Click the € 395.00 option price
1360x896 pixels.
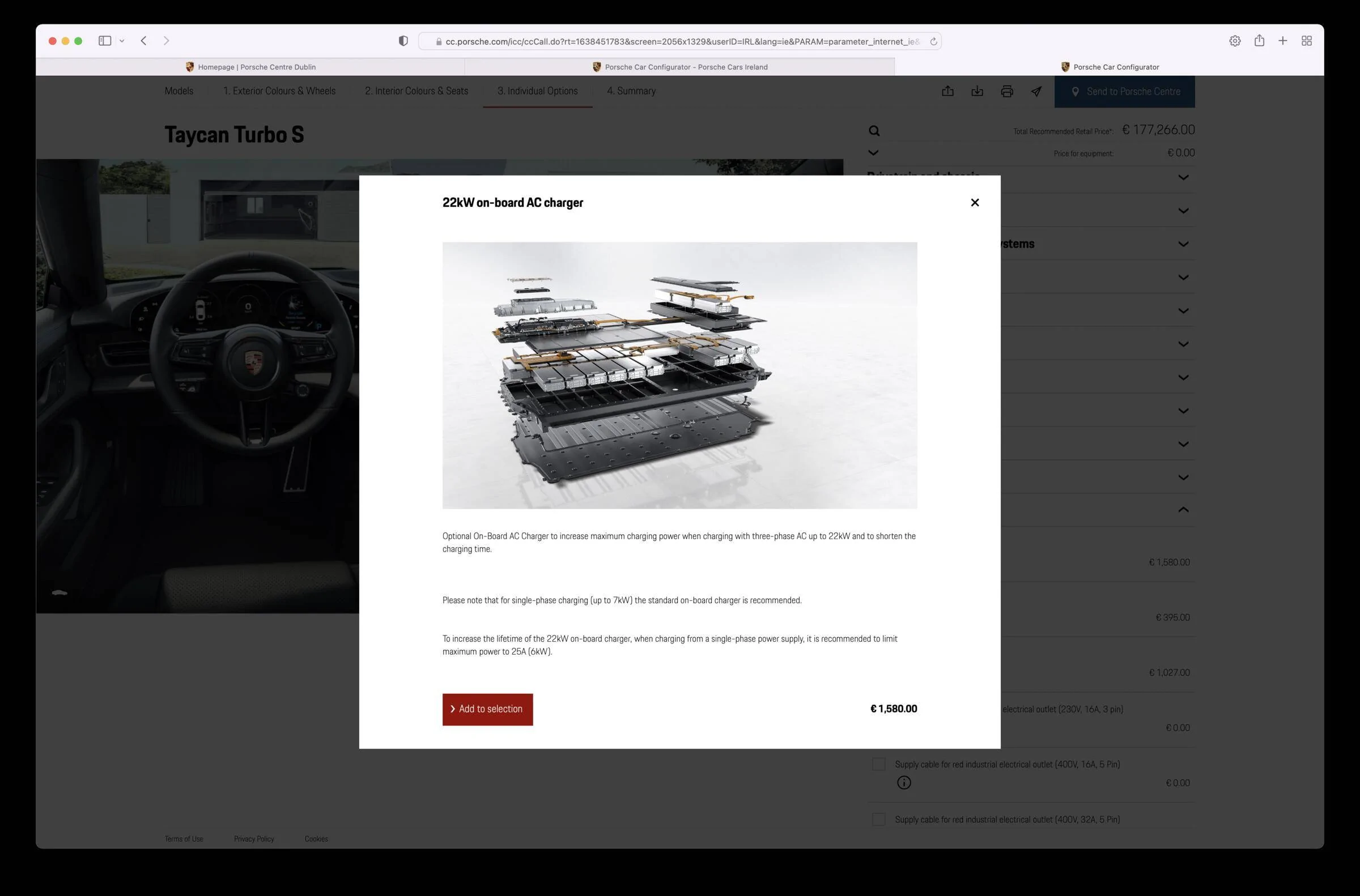1172,618
